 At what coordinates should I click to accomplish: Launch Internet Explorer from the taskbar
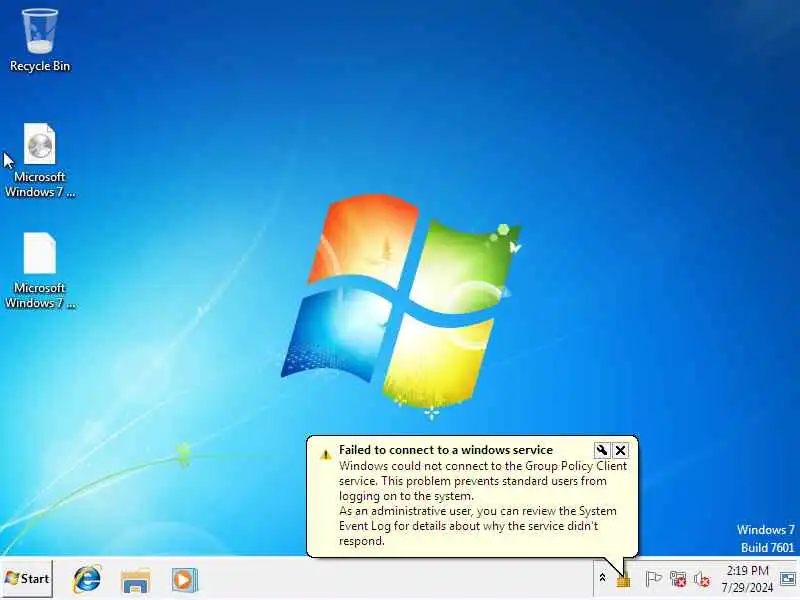[87, 579]
